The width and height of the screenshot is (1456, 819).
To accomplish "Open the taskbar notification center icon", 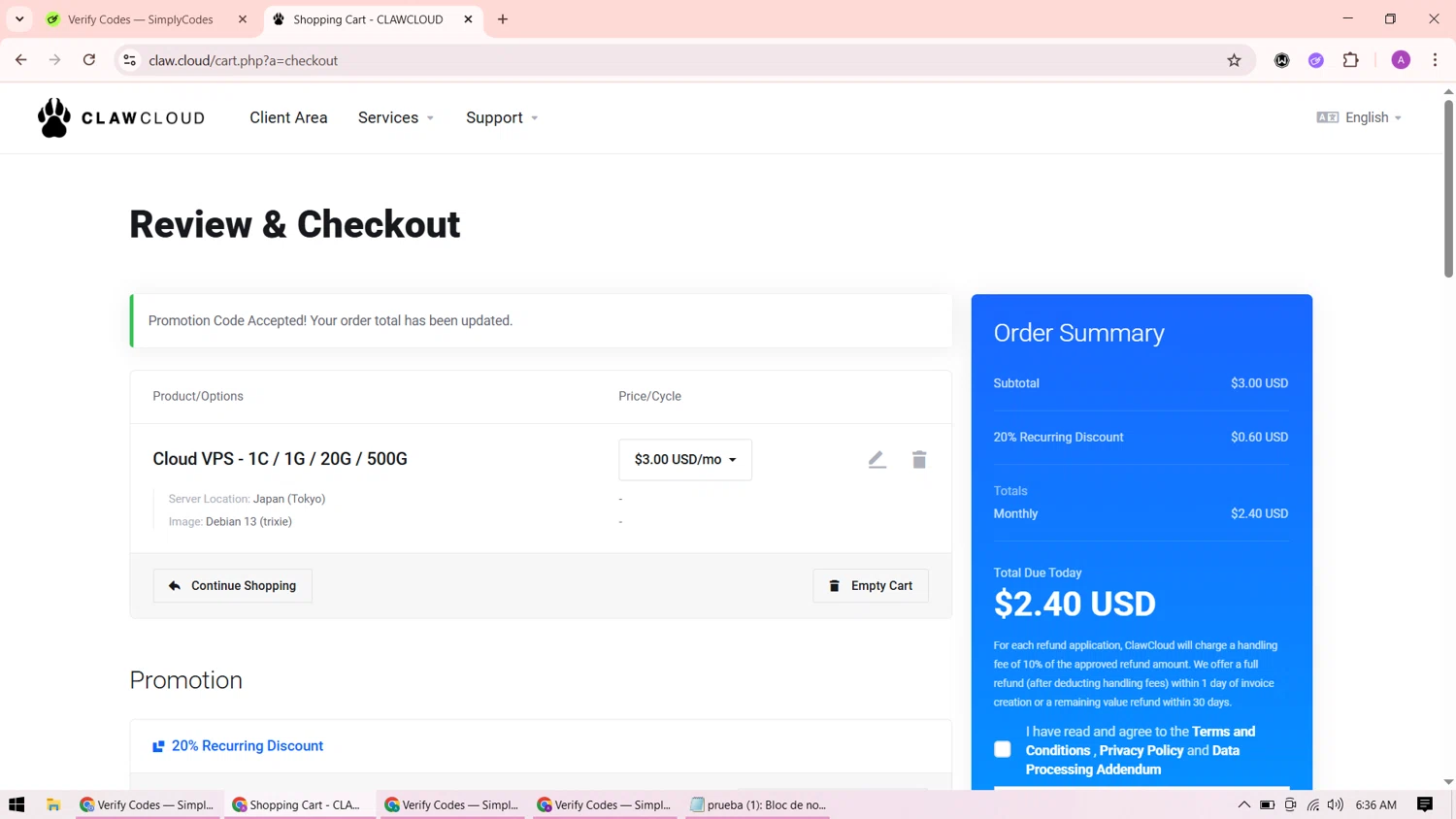I will [1425, 804].
